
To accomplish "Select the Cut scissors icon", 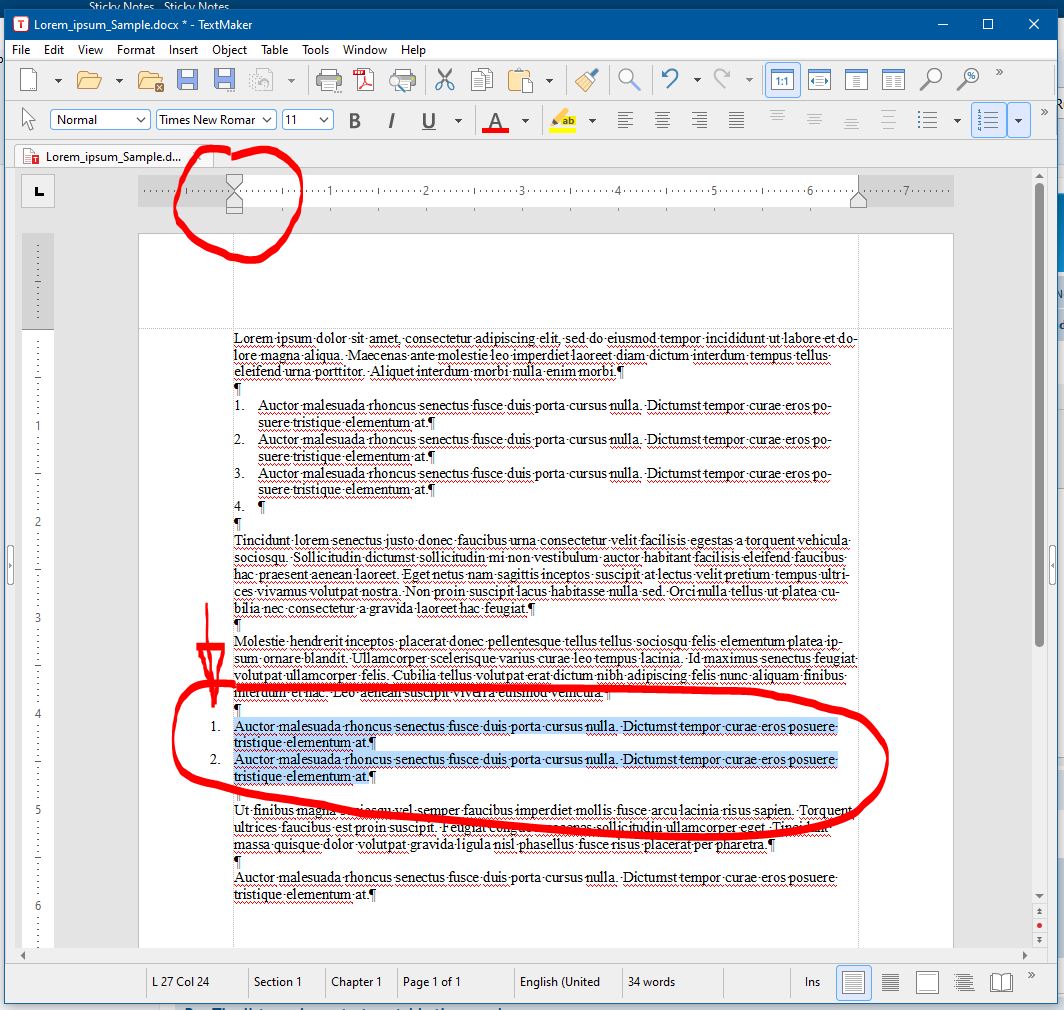I will point(445,80).
